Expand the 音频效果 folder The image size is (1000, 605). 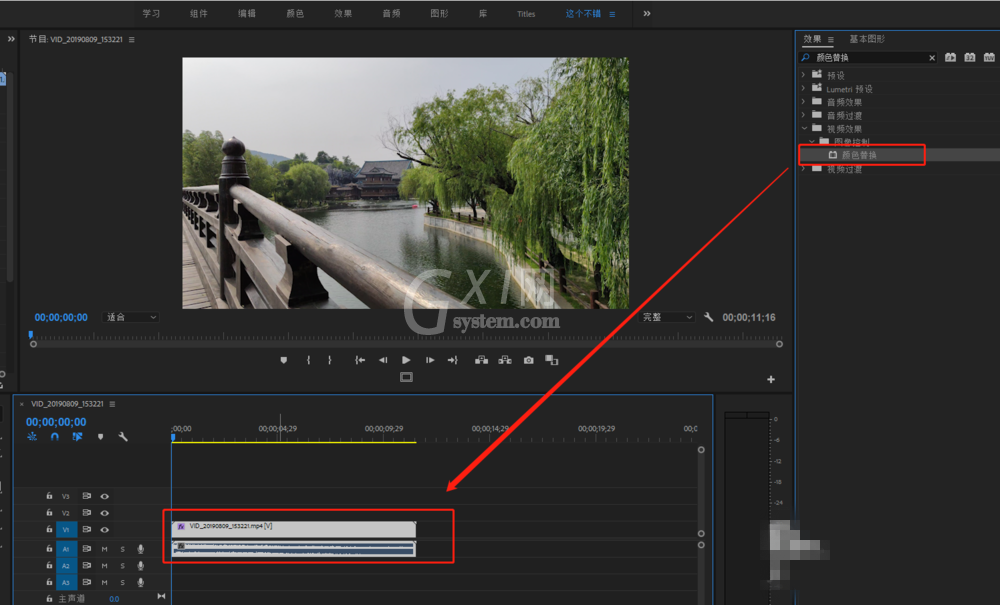804,101
